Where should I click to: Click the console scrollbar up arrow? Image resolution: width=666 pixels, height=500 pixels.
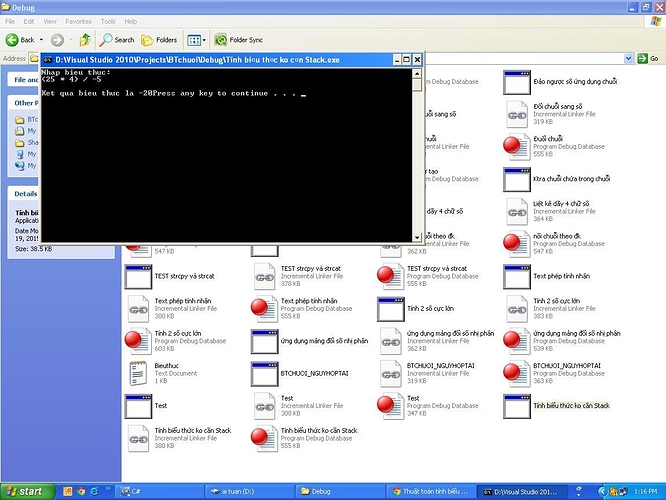click(x=417, y=73)
